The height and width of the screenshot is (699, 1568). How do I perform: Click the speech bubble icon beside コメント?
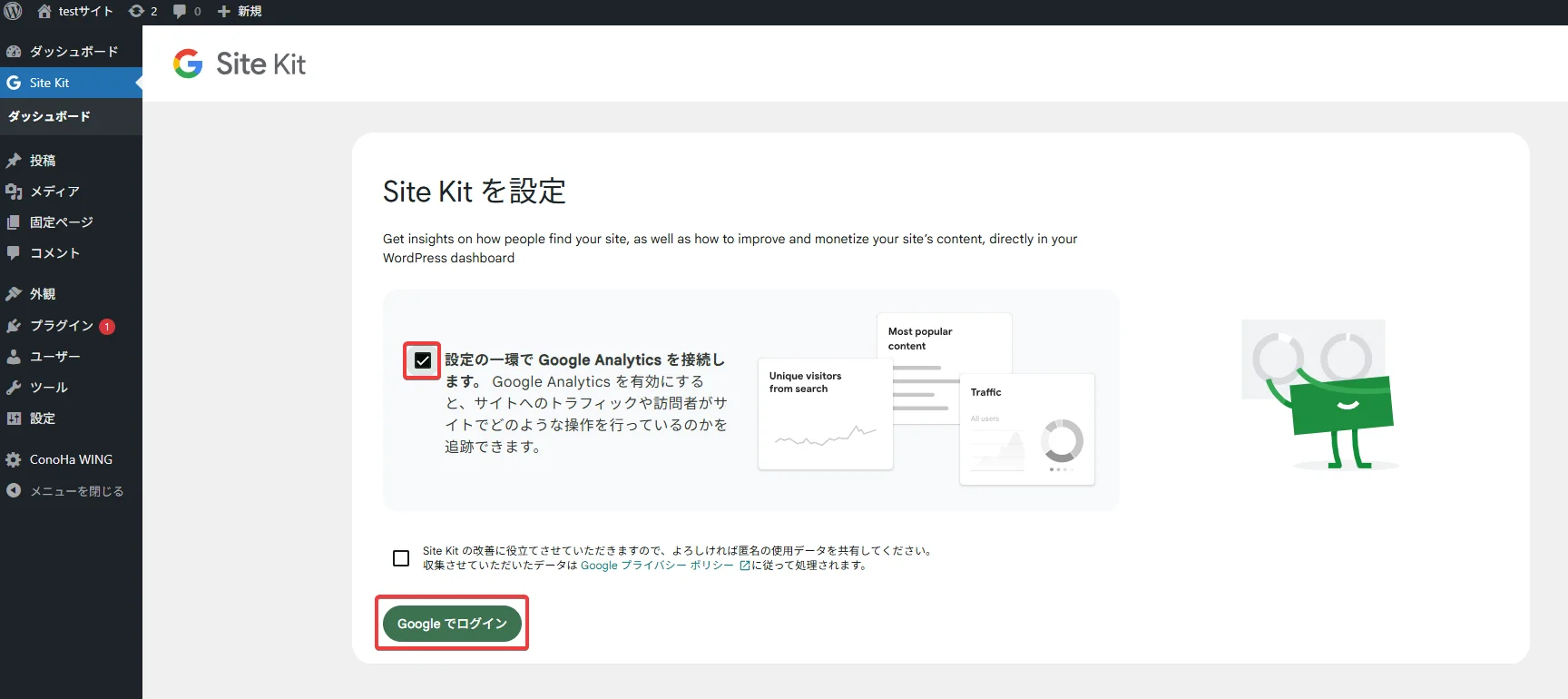[x=14, y=253]
